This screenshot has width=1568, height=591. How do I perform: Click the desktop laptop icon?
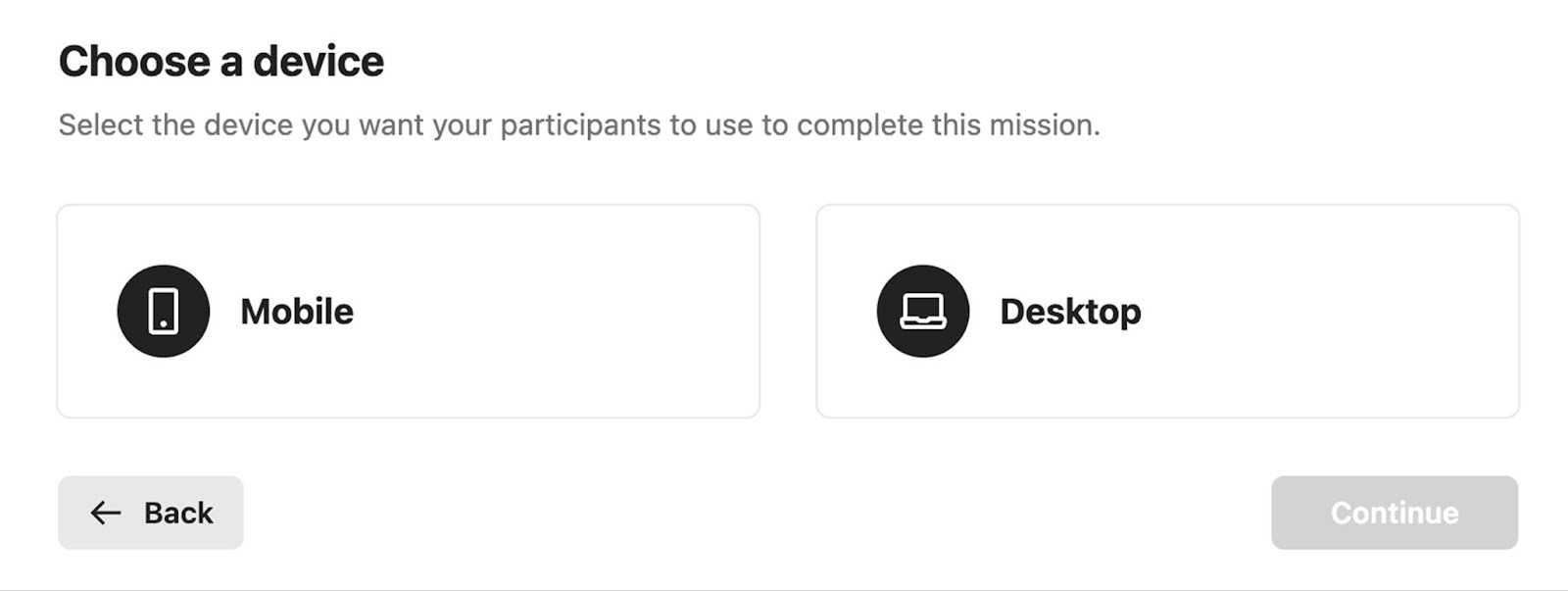pyautogui.click(x=922, y=311)
